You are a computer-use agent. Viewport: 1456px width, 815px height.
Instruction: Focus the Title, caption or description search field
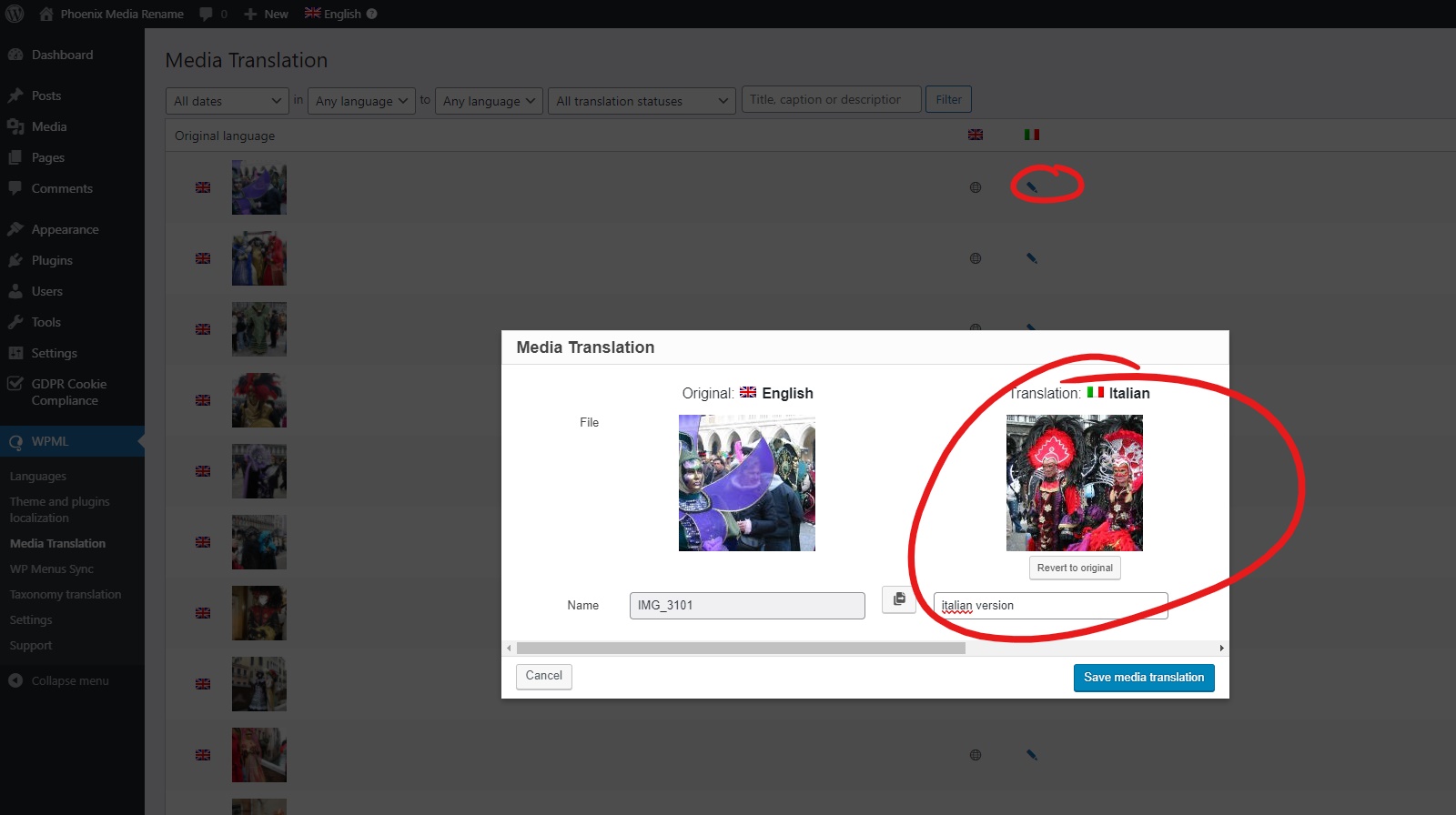coord(832,99)
